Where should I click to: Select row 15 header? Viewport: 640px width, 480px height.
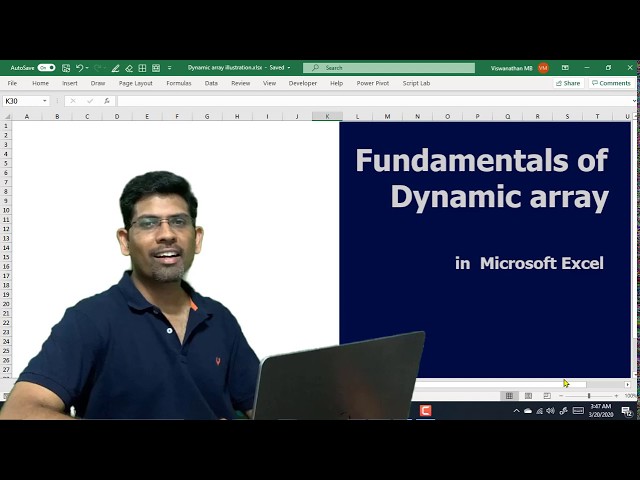[x=6, y=257]
